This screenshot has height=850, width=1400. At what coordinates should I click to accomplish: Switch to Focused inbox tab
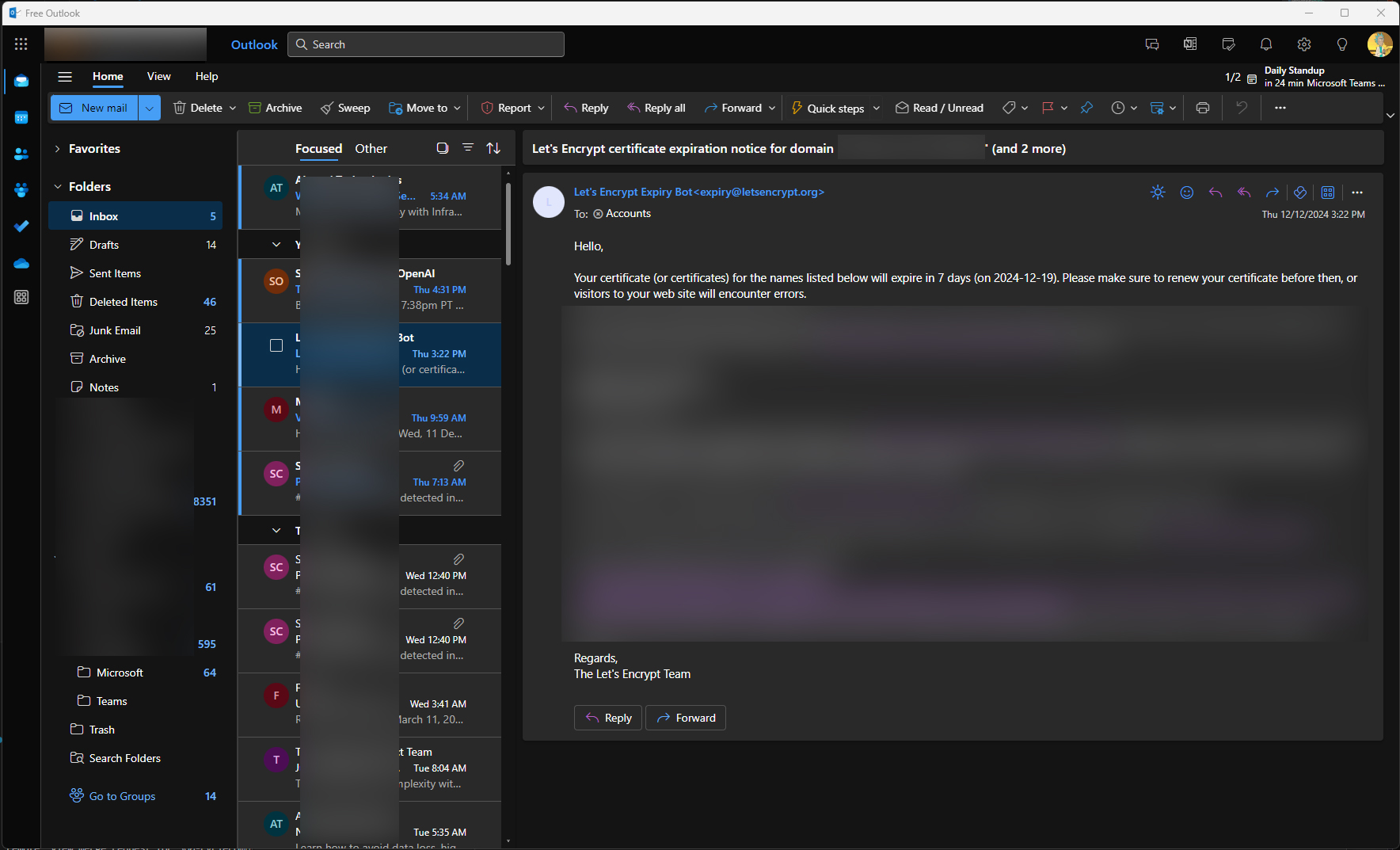pyautogui.click(x=318, y=149)
